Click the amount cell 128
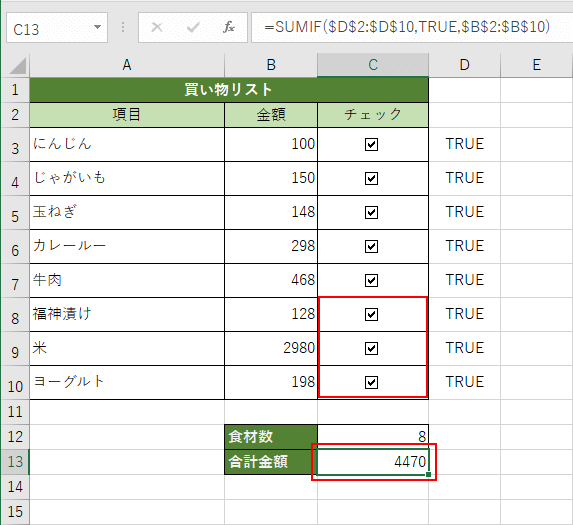The image size is (573, 525). tap(271, 315)
